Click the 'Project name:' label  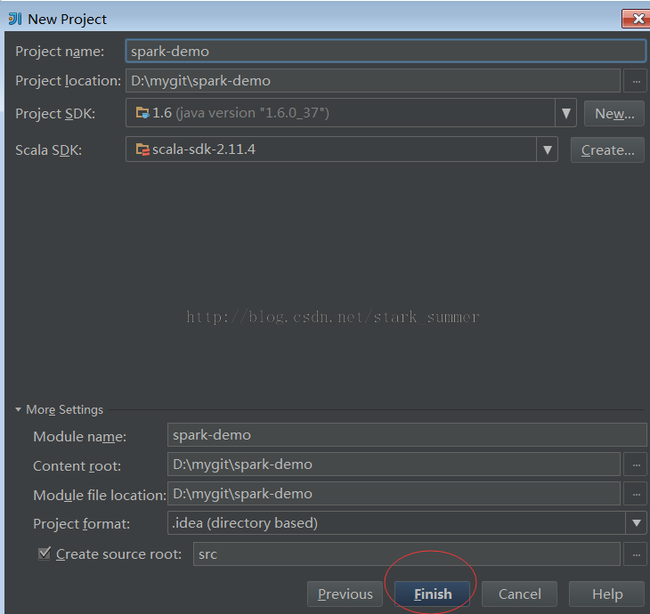pyautogui.click(x=60, y=52)
